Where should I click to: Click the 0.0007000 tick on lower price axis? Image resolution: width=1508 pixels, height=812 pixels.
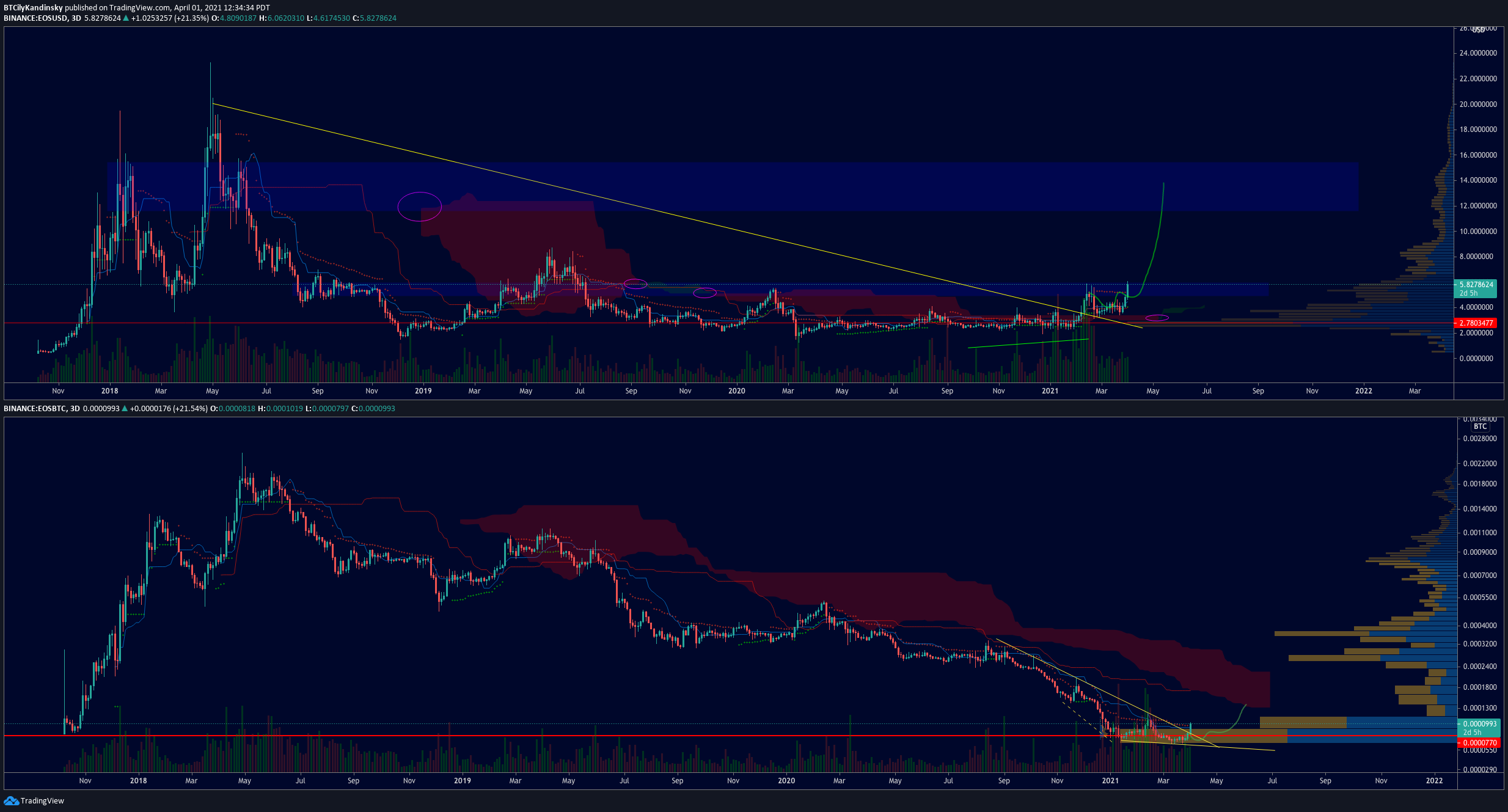click(x=1480, y=576)
